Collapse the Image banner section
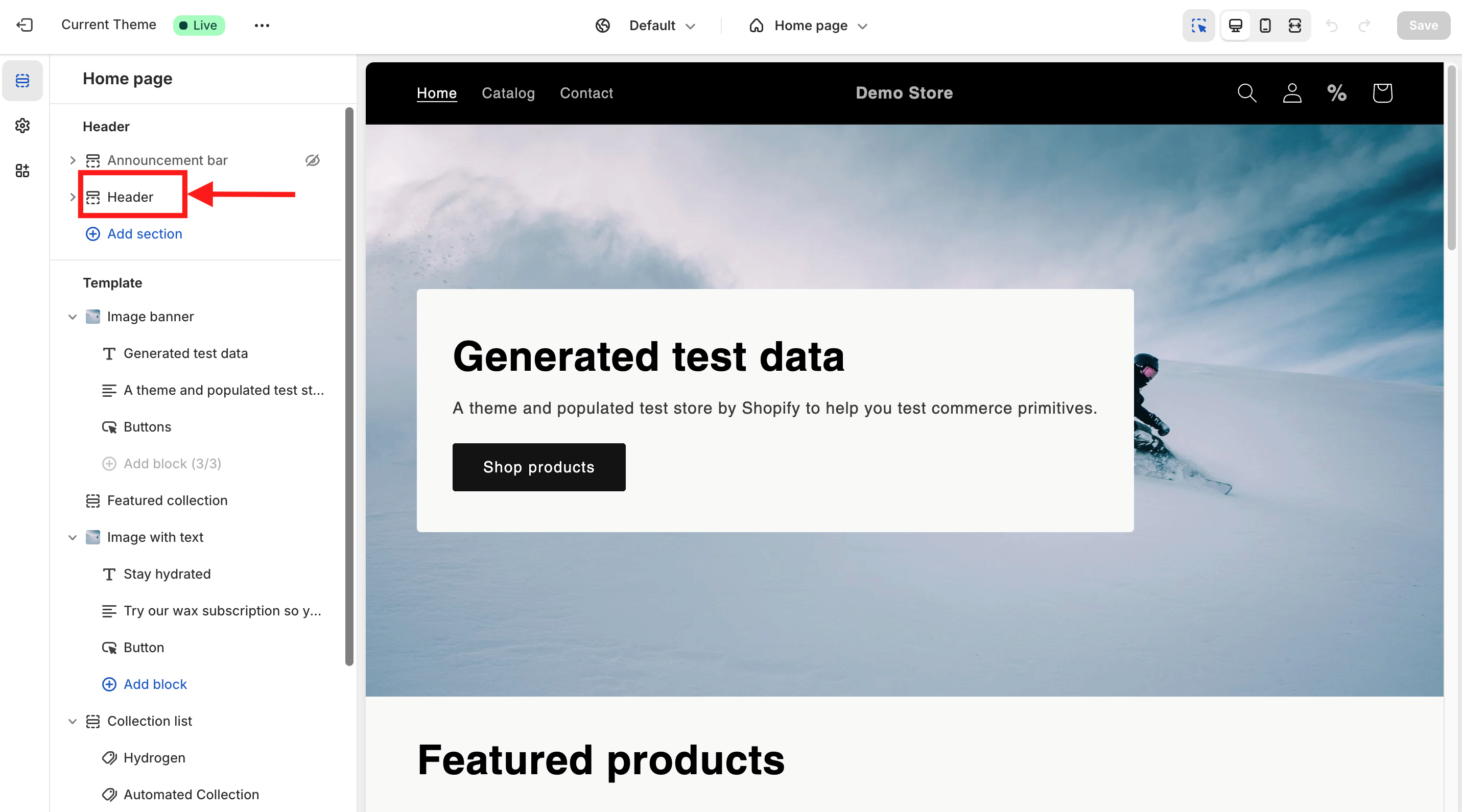 pos(73,317)
